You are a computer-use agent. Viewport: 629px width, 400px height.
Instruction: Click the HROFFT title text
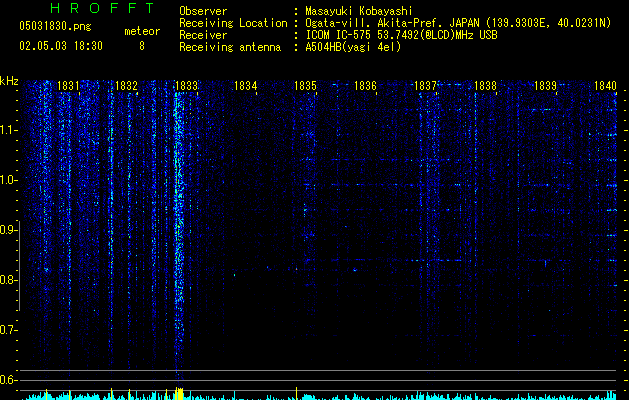(102, 8)
